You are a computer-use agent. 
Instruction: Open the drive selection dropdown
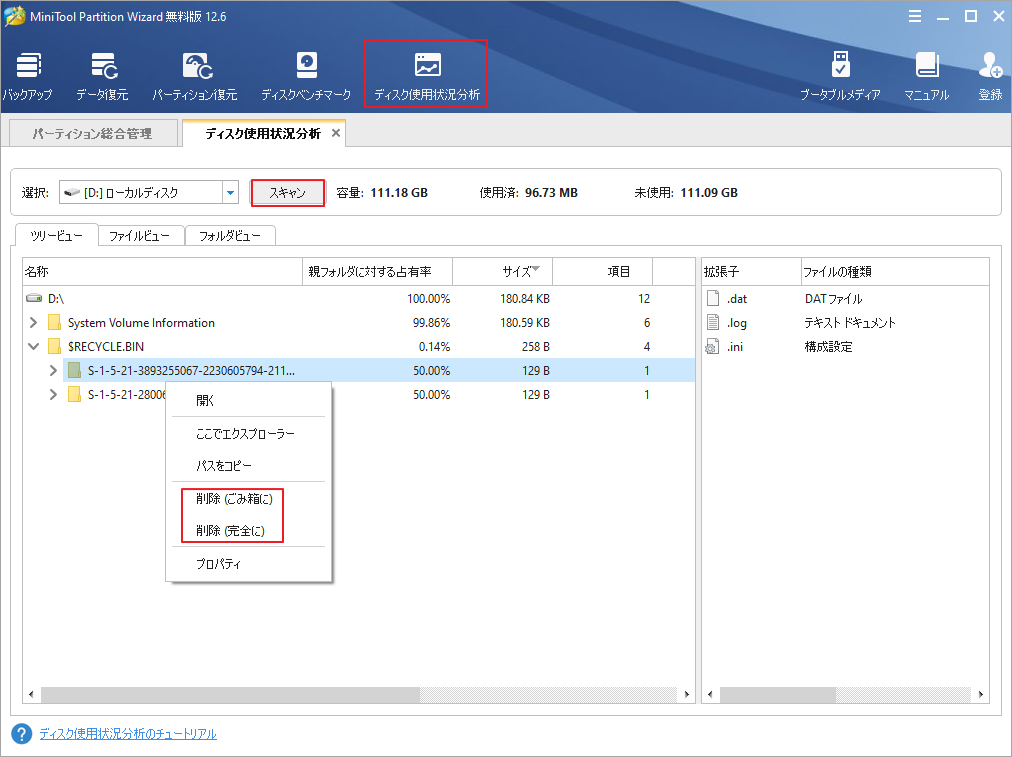coord(231,193)
